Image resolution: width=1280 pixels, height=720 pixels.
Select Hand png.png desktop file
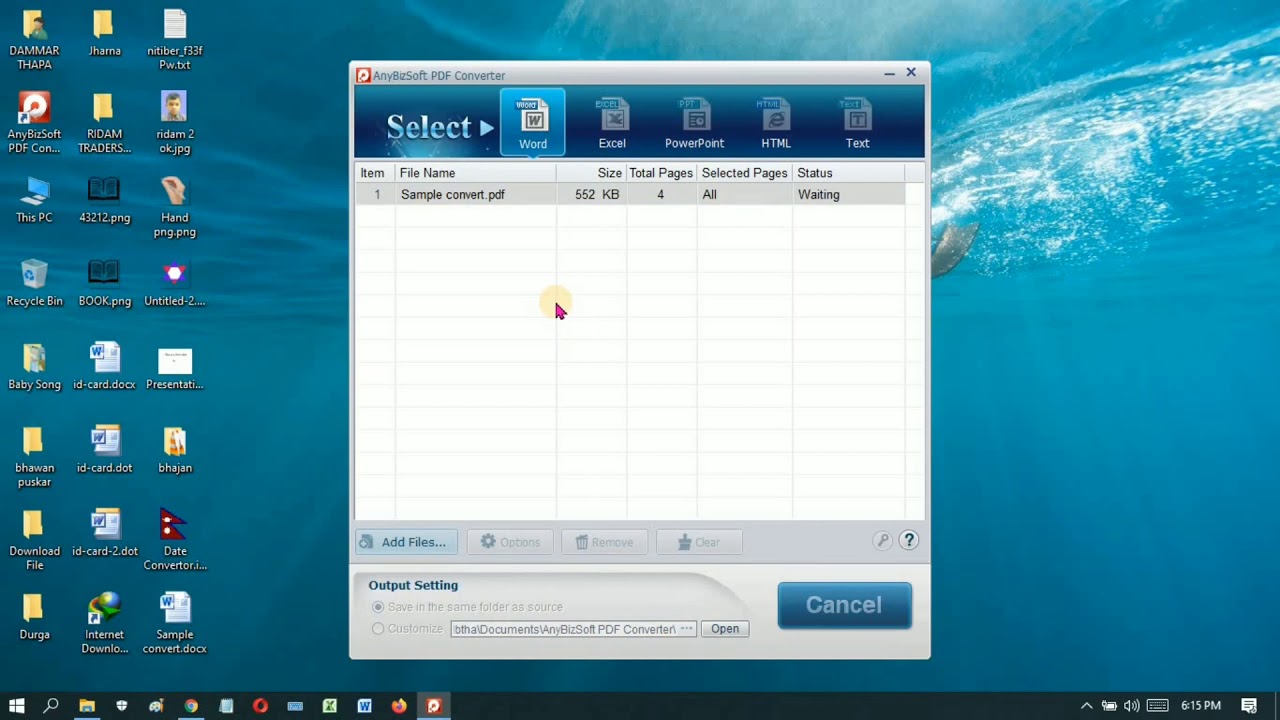174,208
